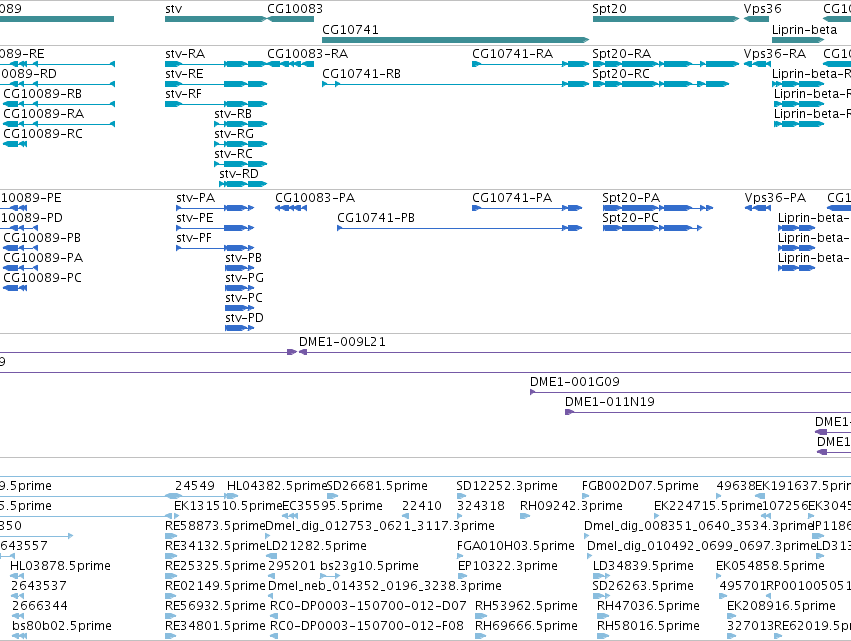This screenshot has width=851, height=641.
Task: Select transcript stv-RA
Action: (x=216, y=64)
